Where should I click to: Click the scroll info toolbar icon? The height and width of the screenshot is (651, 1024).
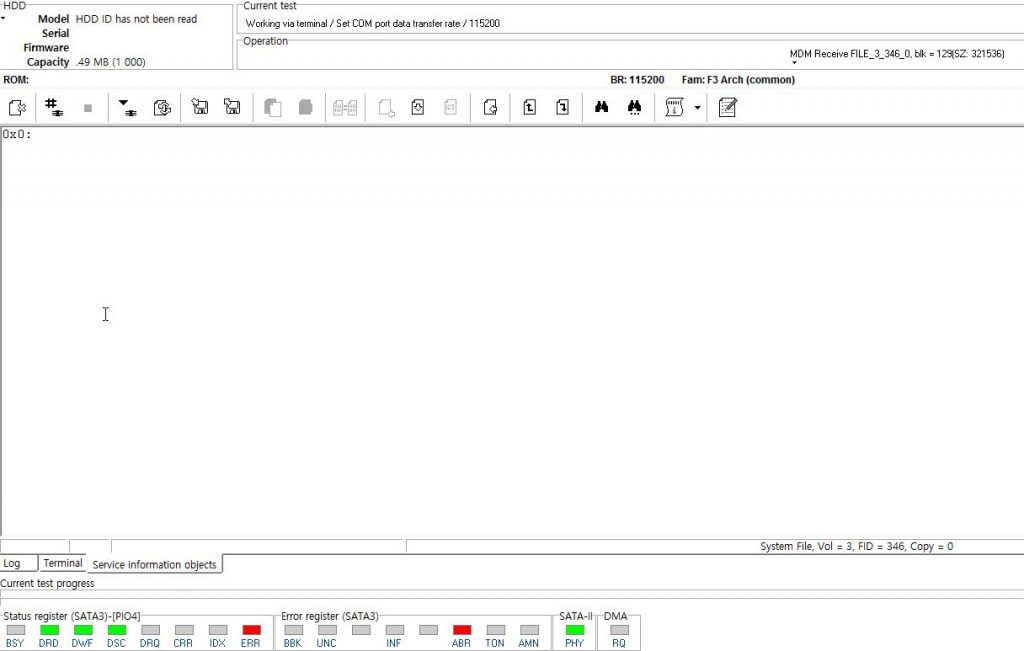tap(674, 107)
